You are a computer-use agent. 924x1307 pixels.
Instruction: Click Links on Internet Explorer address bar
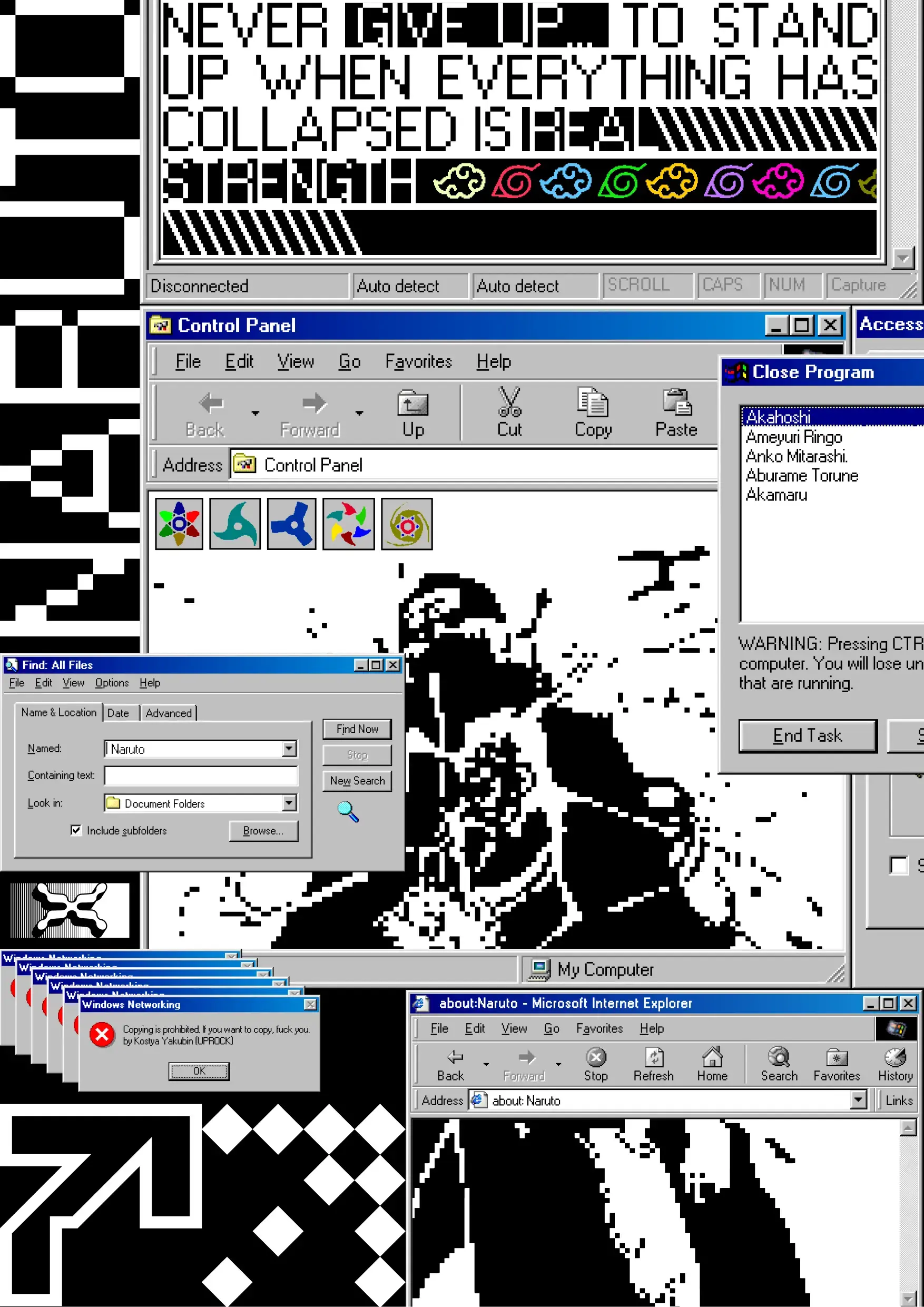click(x=899, y=1100)
